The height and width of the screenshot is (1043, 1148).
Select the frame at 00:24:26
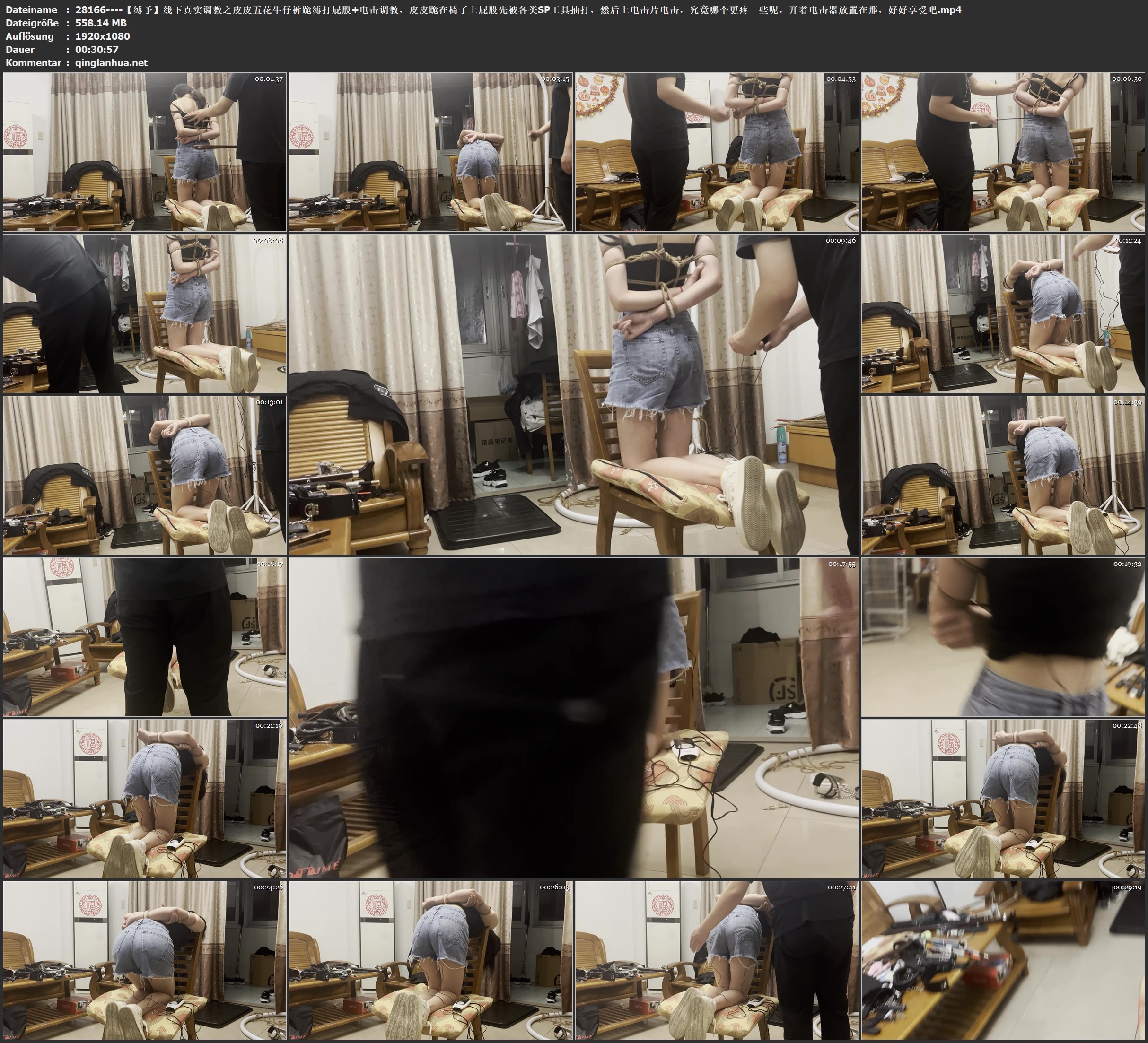tap(145, 960)
